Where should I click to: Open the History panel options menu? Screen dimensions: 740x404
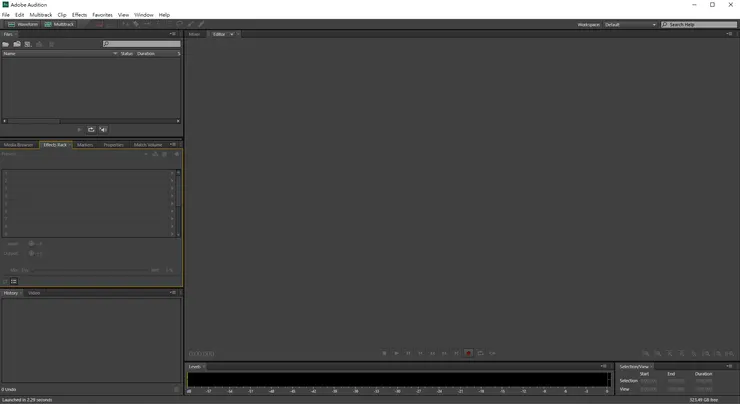173,293
